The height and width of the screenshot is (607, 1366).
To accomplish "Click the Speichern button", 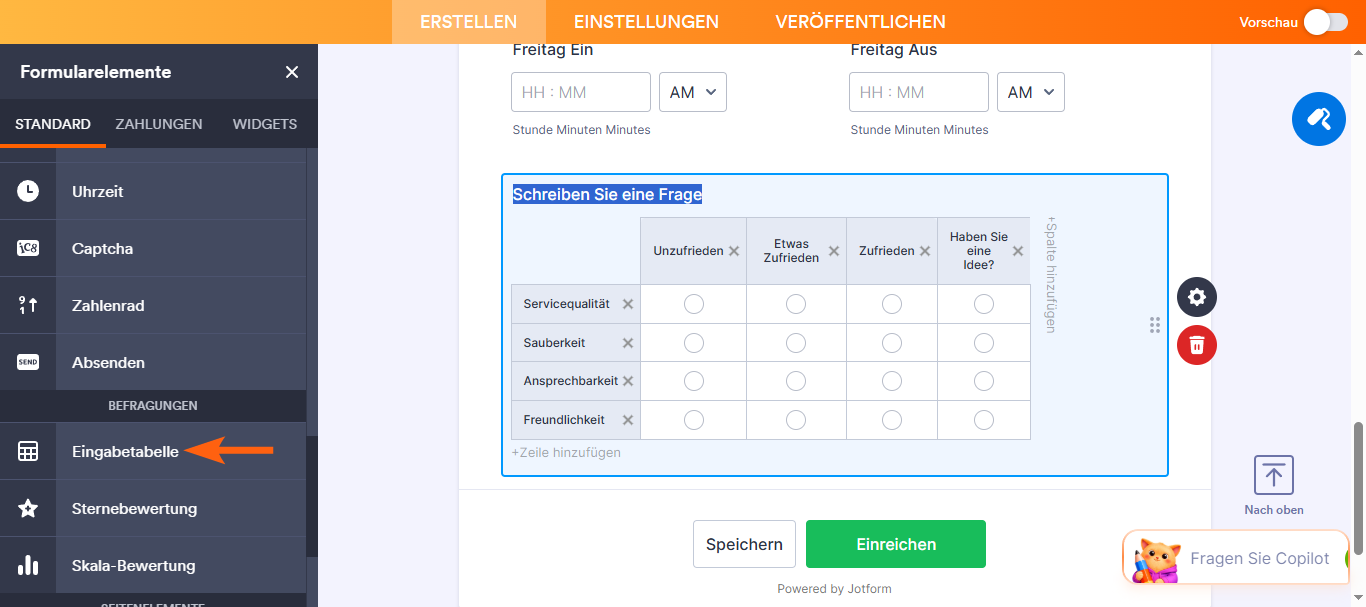I will (x=744, y=544).
